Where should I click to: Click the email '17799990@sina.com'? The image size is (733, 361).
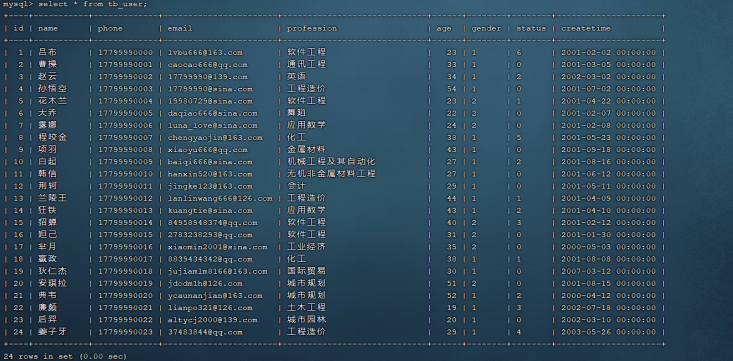(210, 89)
